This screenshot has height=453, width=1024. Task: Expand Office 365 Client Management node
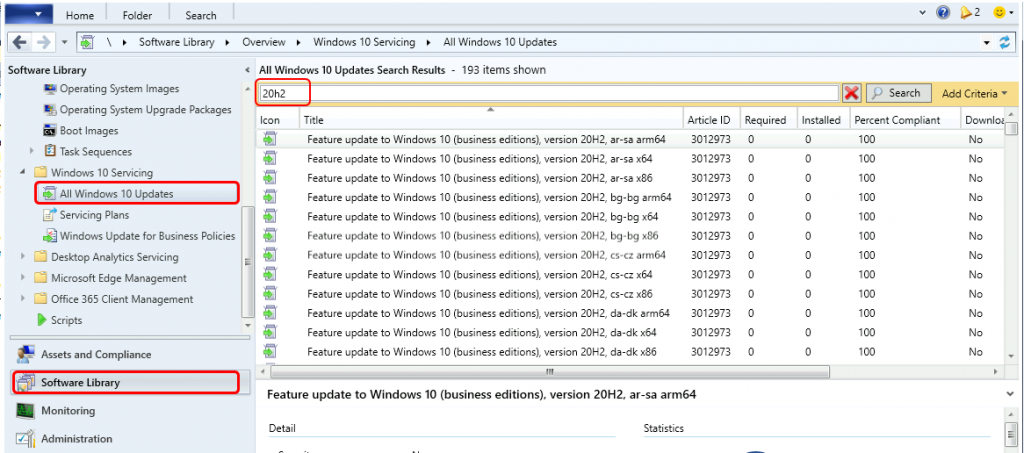(23, 299)
